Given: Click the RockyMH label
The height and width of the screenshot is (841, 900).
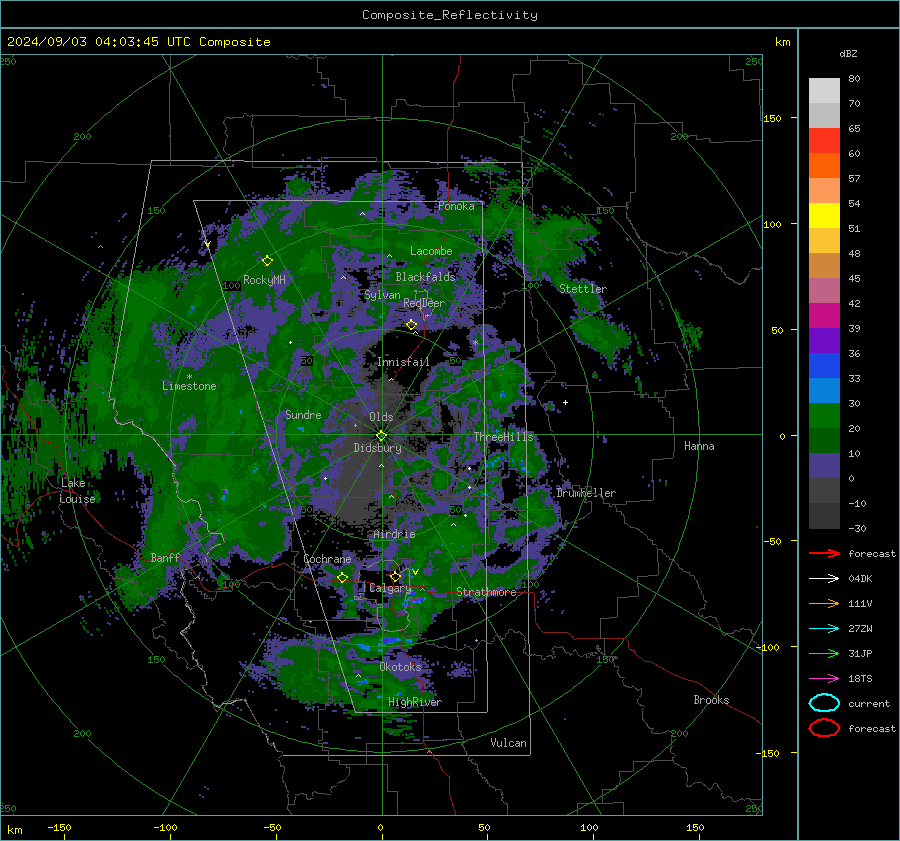Looking at the screenshot, I should click(x=264, y=280).
